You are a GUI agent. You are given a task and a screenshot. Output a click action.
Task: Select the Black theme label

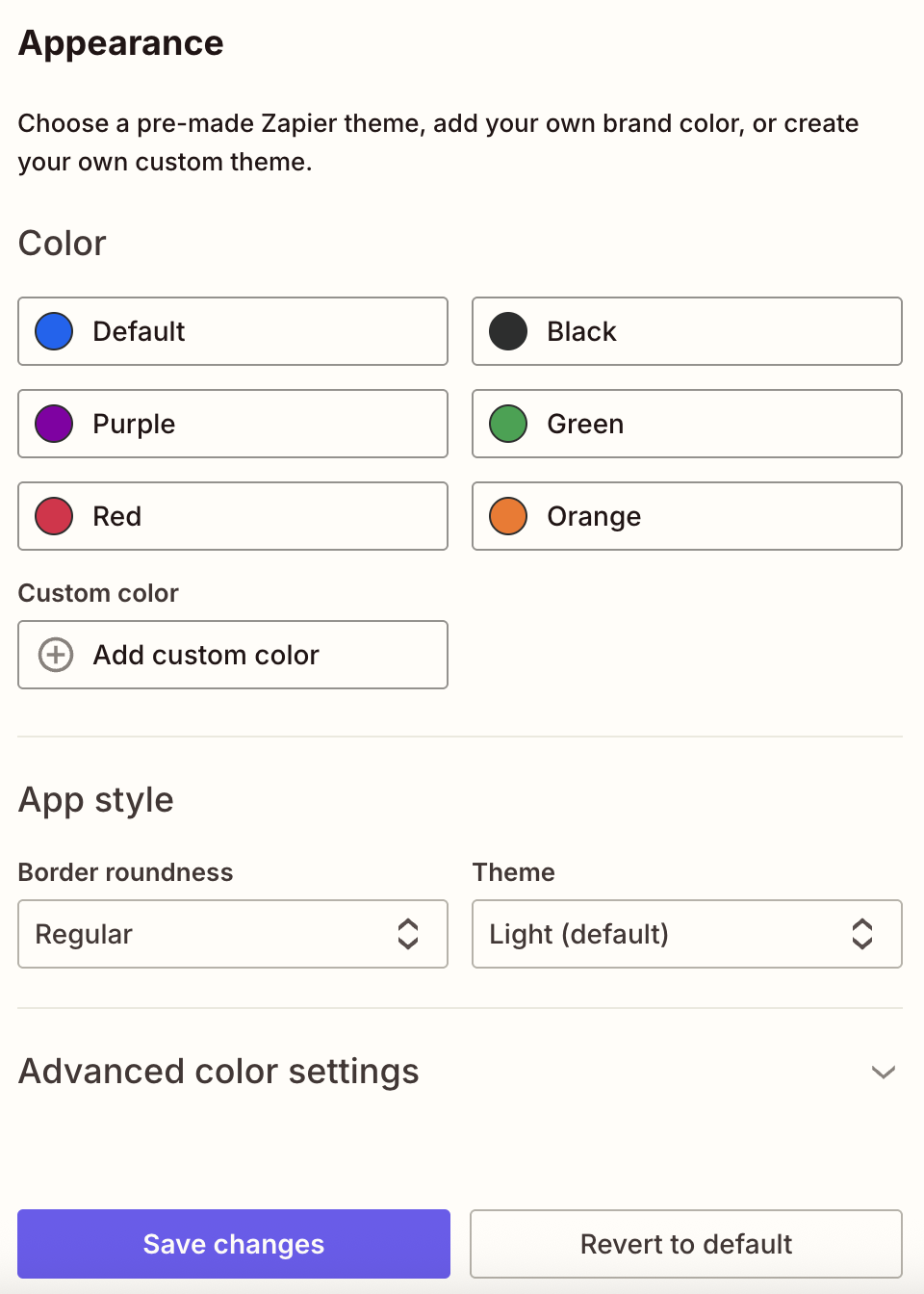coord(581,331)
